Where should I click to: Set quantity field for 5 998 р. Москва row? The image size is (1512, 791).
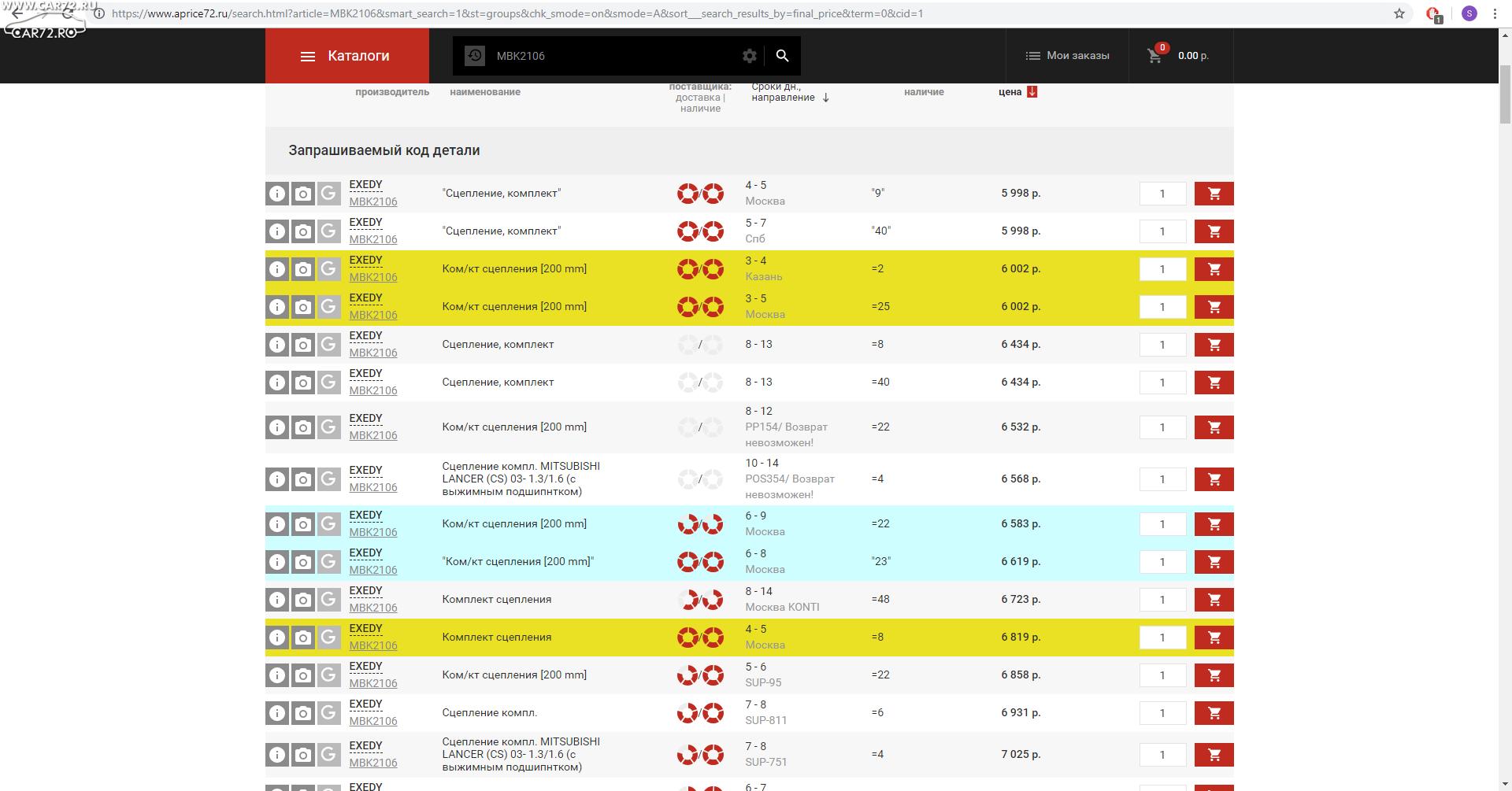[1162, 194]
